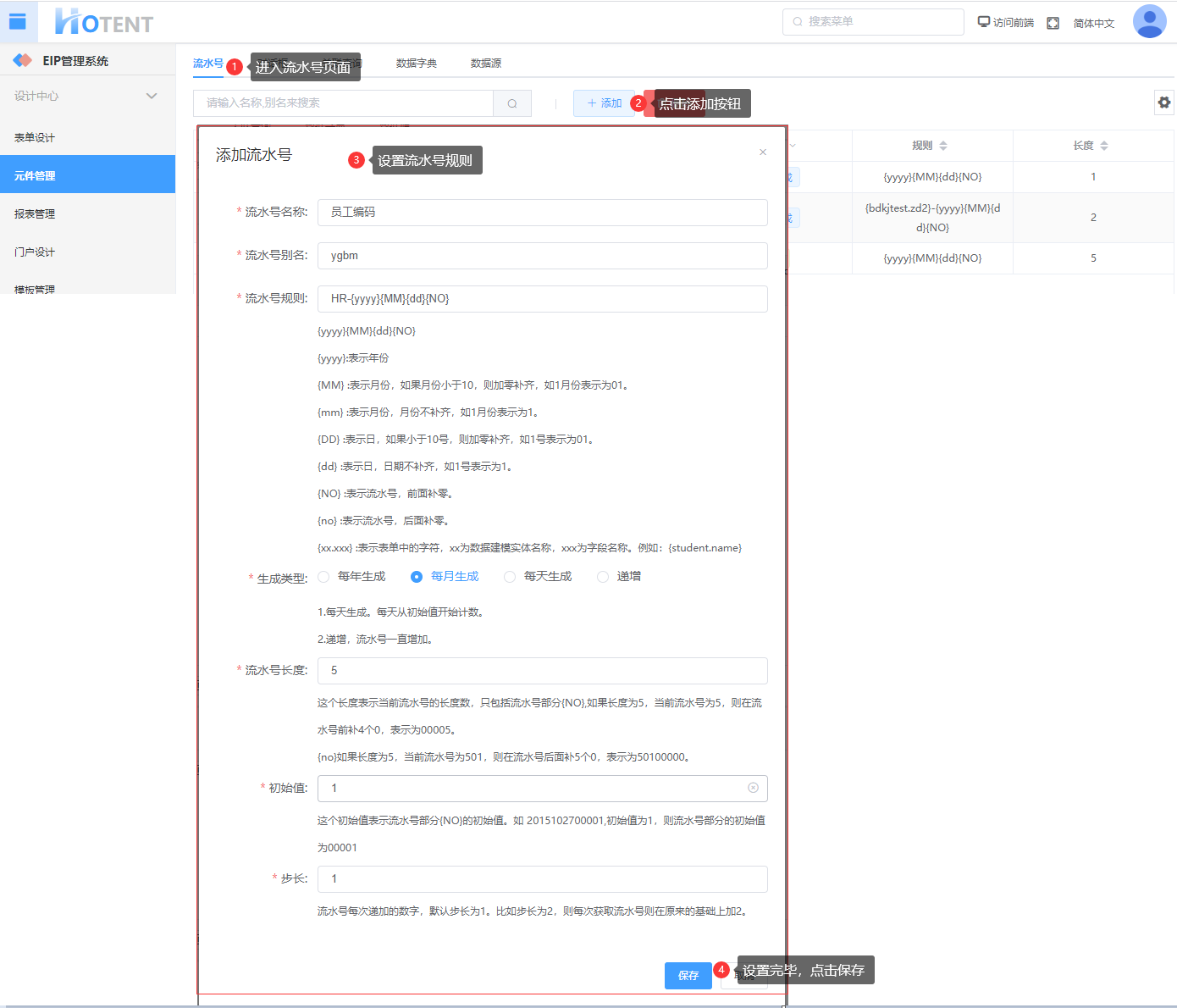1177x1008 pixels.
Task: Click the hint text 2.递增，流水号一直增加。
Action: coord(377,640)
